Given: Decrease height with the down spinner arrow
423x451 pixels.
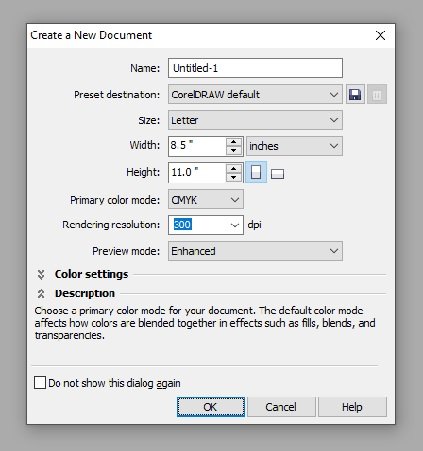Looking at the screenshot, I should click(x=234, y=177).
